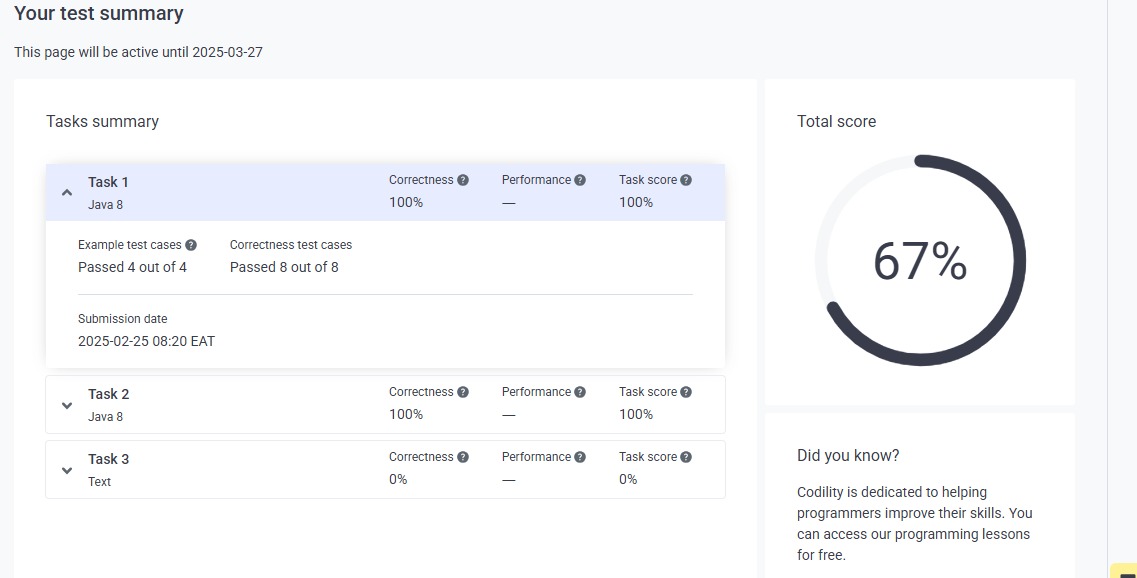Screen dimensions: 1137x578
Task: Click 'This page will be active until' notice
Action: (138, 52)
